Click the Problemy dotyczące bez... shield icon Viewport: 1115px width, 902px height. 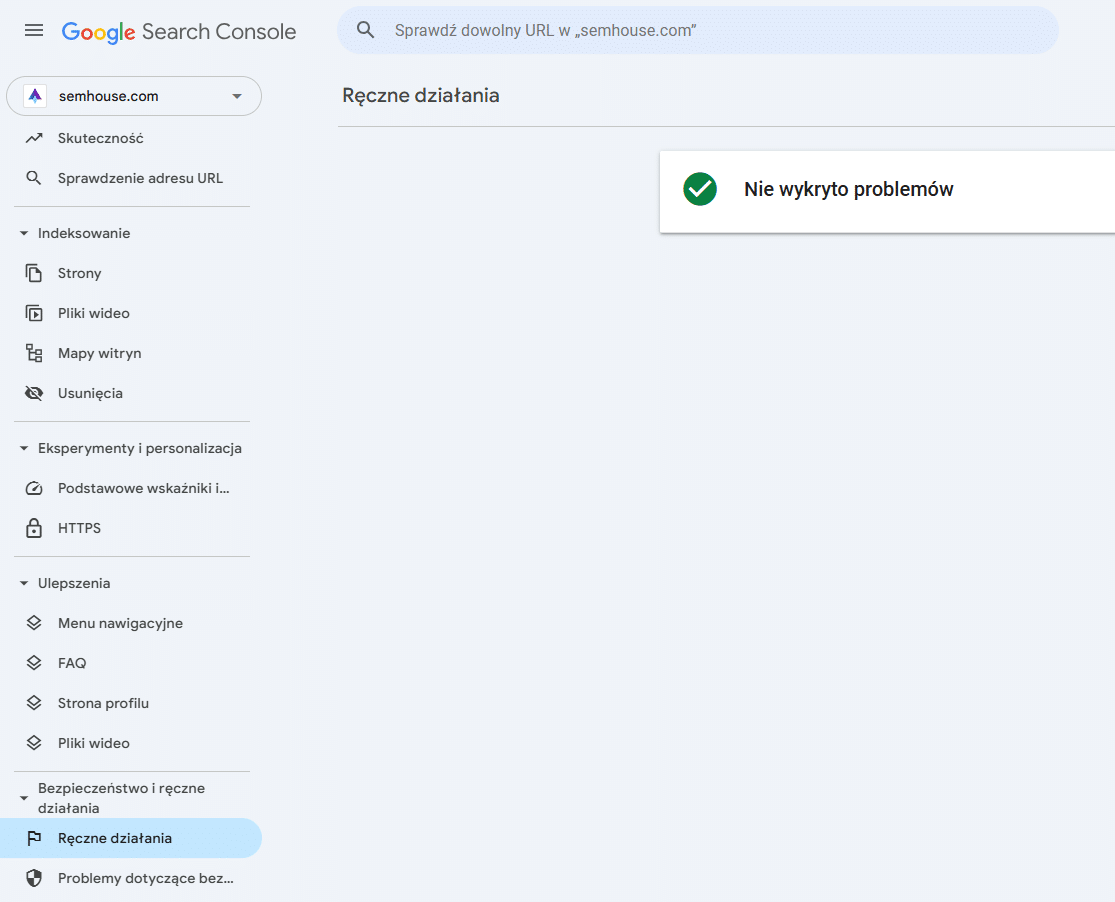point(33,878)
